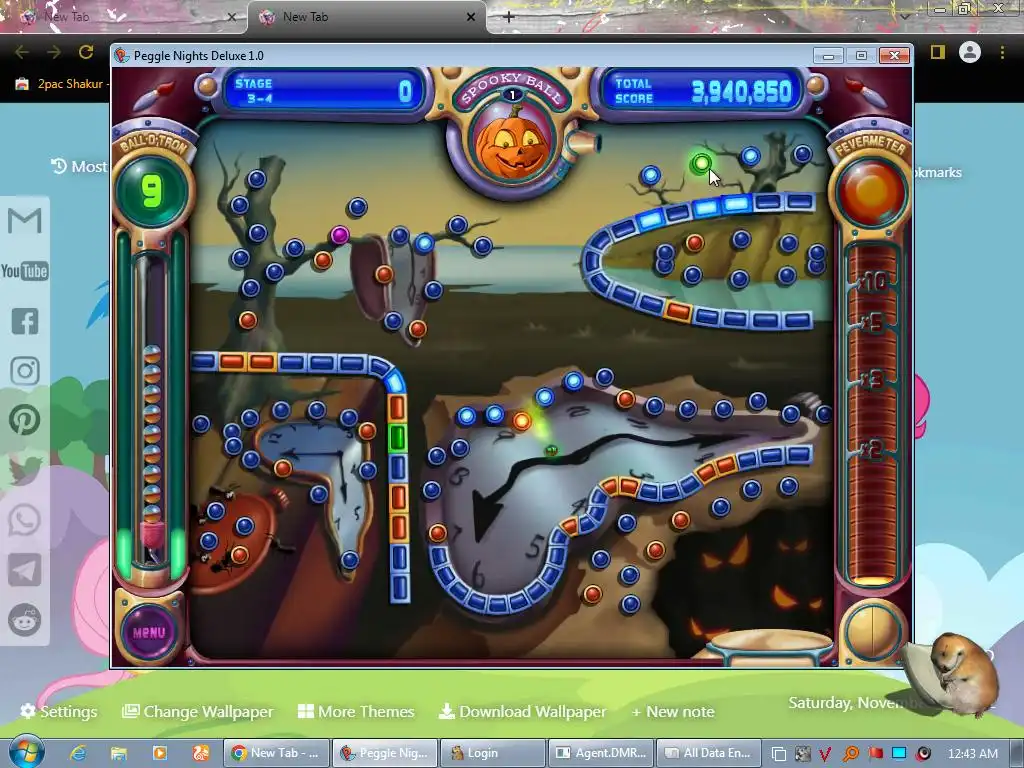
Task: Click the Total Score value 3,940,850
Action: pyautogui.click(x=741, y=91)
